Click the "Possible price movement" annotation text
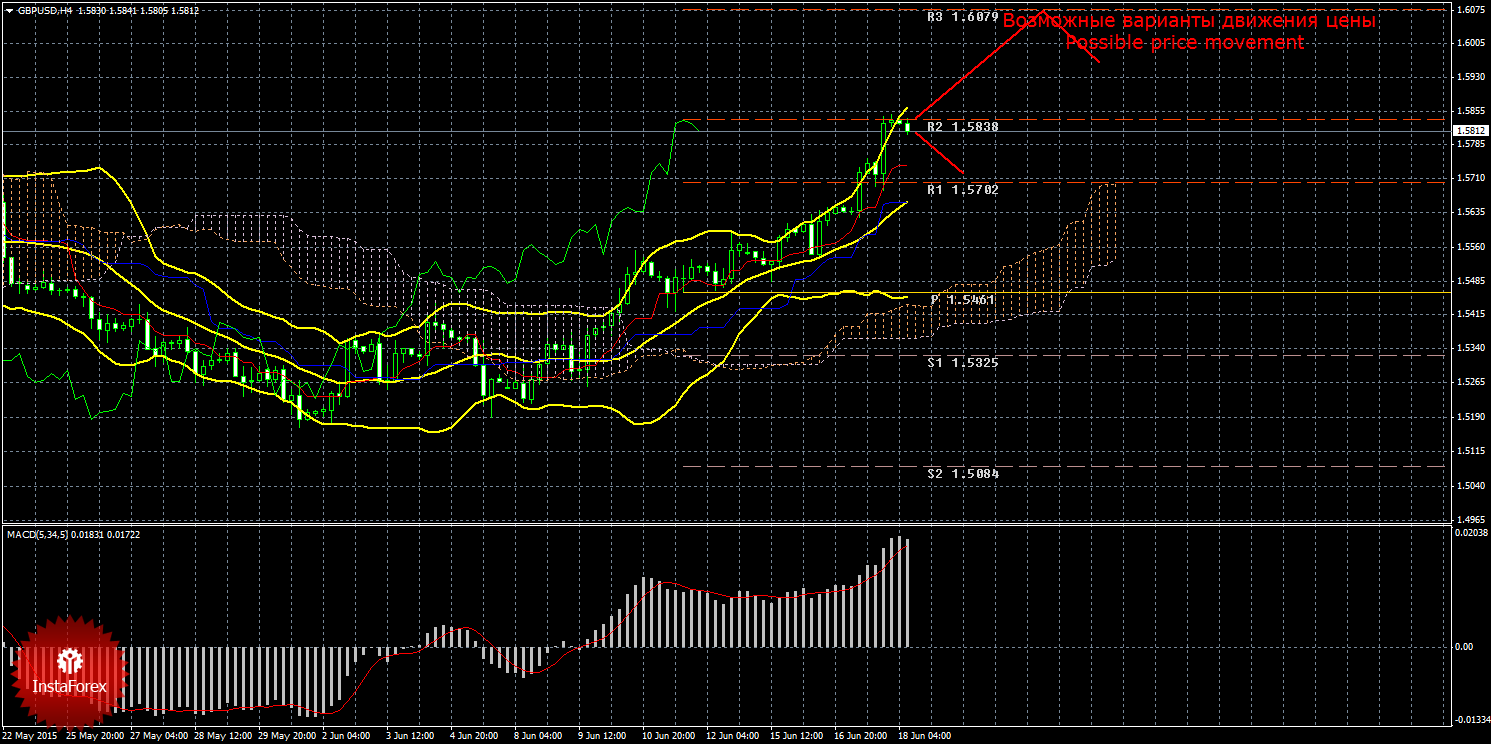This screenshot has height=744, width=1491. pyautogui.click(x=1185, y=43)
